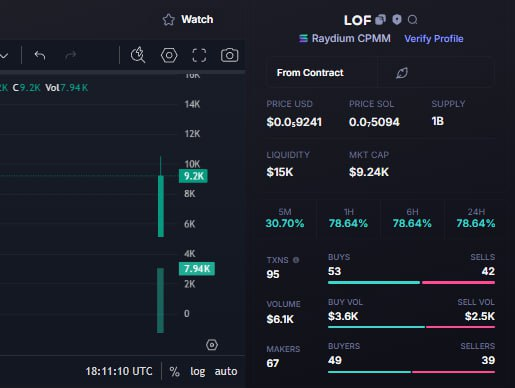Add token to watchlist via Watch label

pyautogui.click(x=197, y=19)
